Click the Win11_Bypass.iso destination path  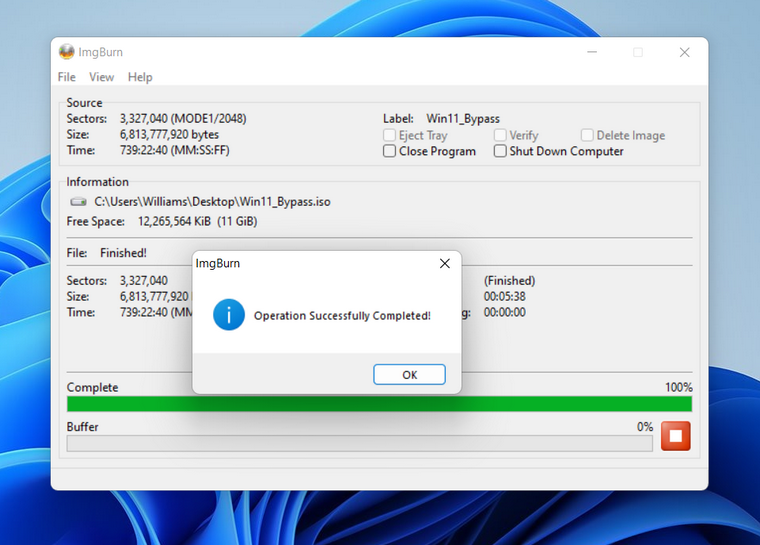tap(212, 202)
